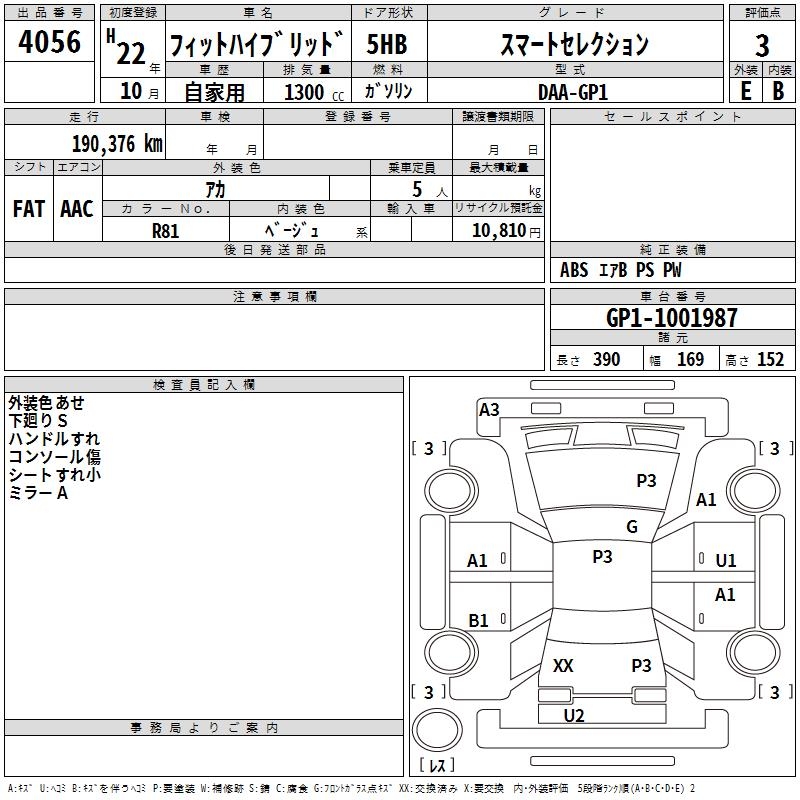Click the G windshield chip marker
800x800 pixels.
(x=631, y=527)
